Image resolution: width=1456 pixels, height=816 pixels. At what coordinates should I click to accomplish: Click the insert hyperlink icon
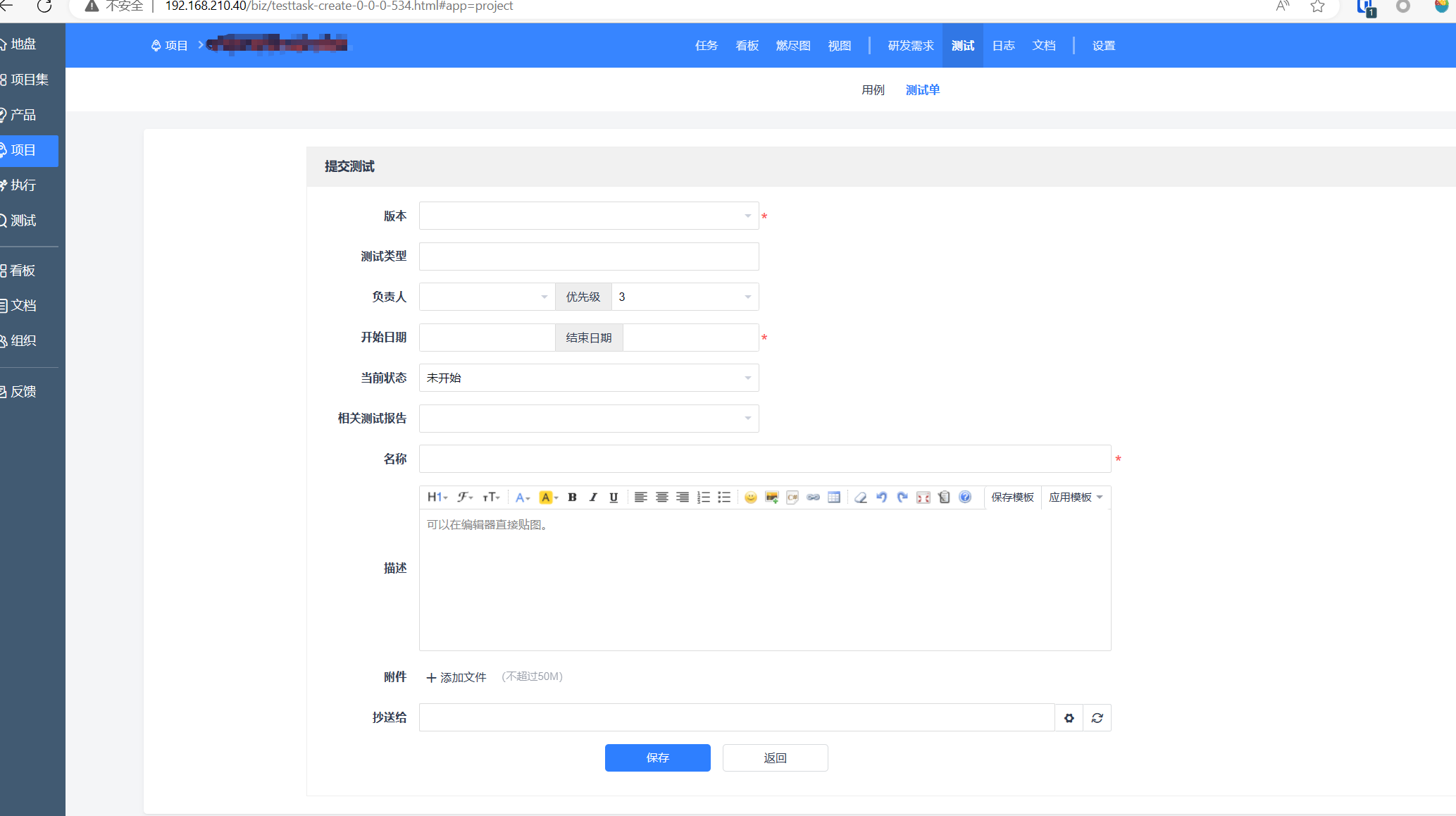(x=814, y=497)
